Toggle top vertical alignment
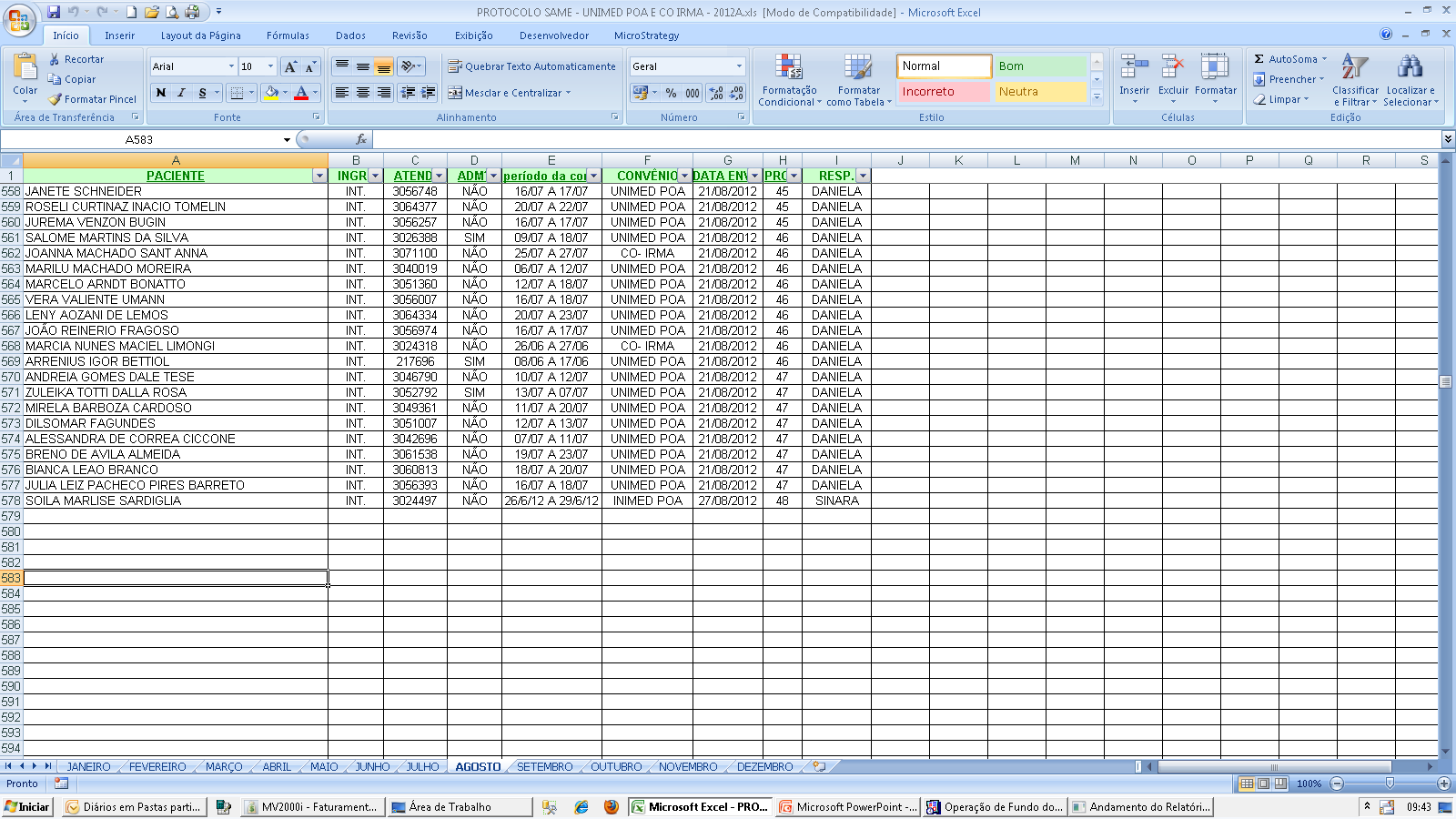The height and width of the screenshot is (819, 1456). (342, 66)
